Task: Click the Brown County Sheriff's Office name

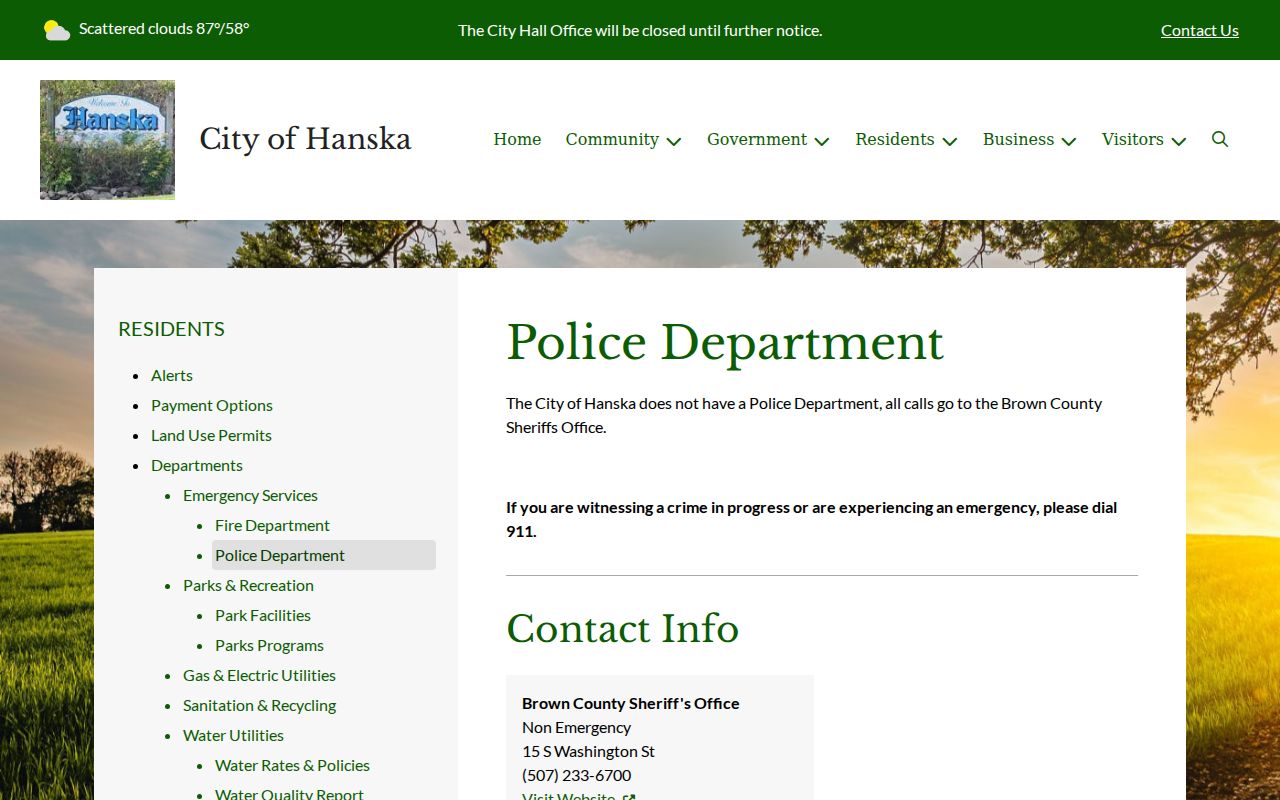Action: [631, 703]
